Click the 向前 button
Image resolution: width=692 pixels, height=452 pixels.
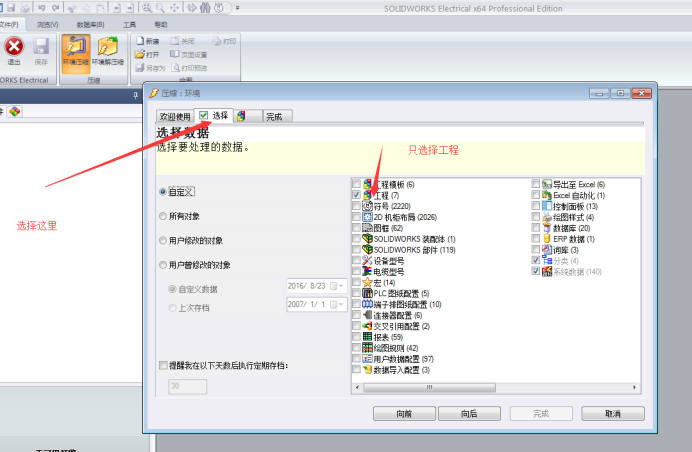click(404, 414)
